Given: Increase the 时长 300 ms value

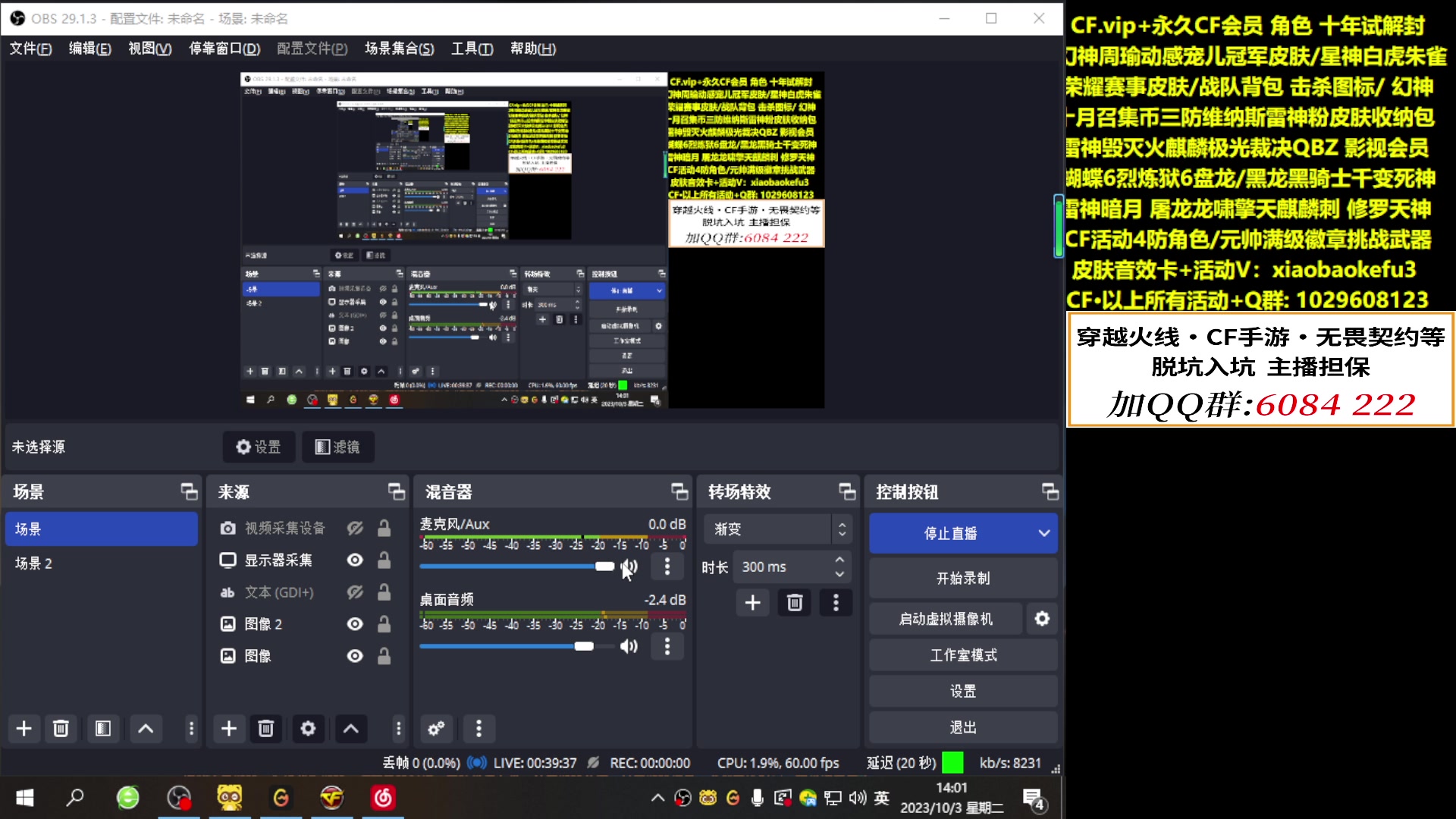Looking at the screenshot, I should 839,560.
